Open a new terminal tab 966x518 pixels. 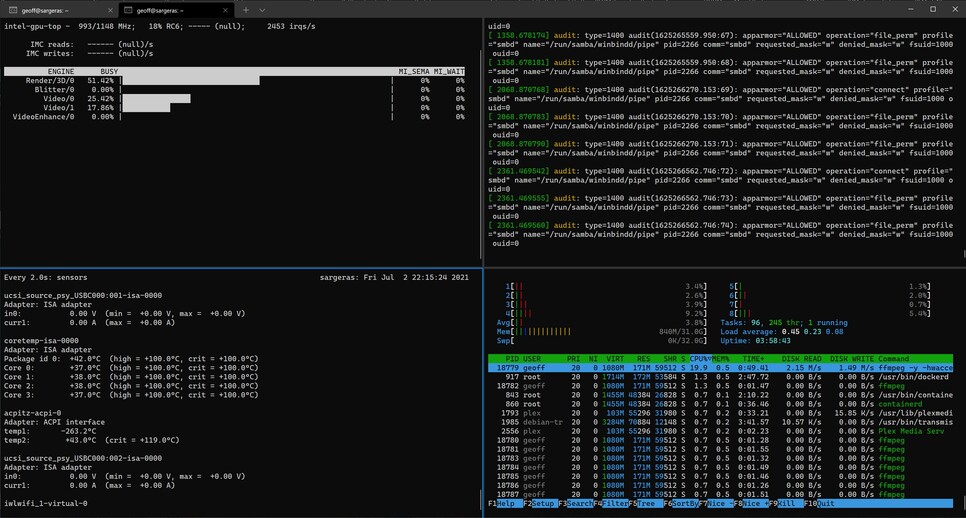click(x=245, y=9)
